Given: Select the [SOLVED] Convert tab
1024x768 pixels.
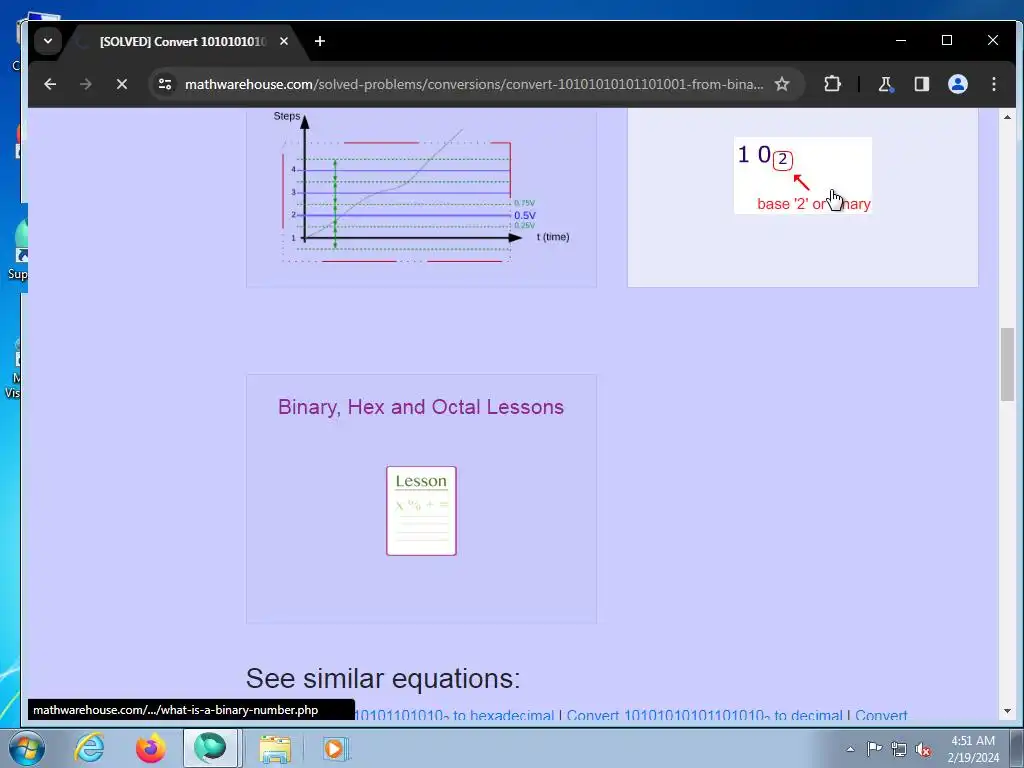Looking at the screenshot, I should (183, 41).
